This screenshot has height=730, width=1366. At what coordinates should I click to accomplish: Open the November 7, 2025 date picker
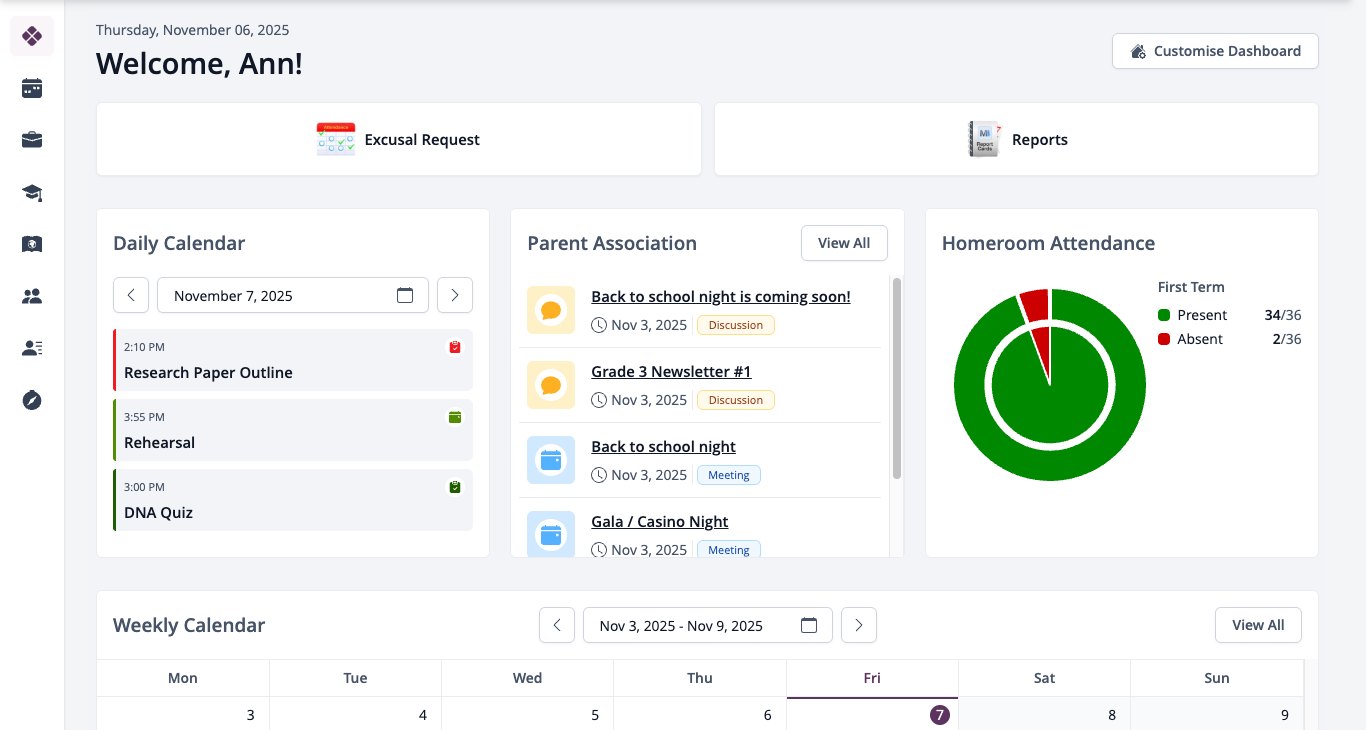(293, 295)
